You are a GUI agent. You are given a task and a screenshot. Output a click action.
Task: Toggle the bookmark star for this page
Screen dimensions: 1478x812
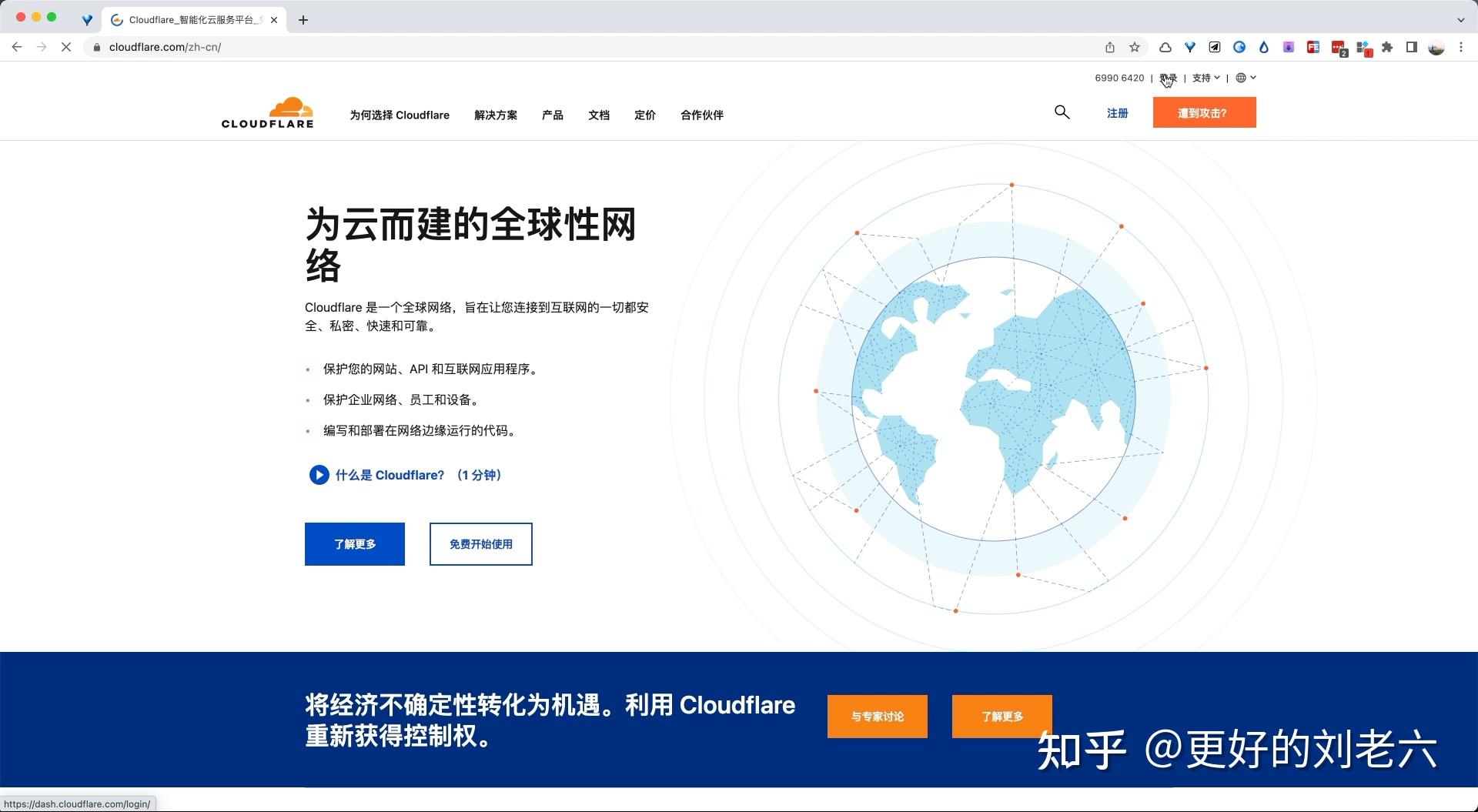pyautogui.click(x=1134, y=47)
